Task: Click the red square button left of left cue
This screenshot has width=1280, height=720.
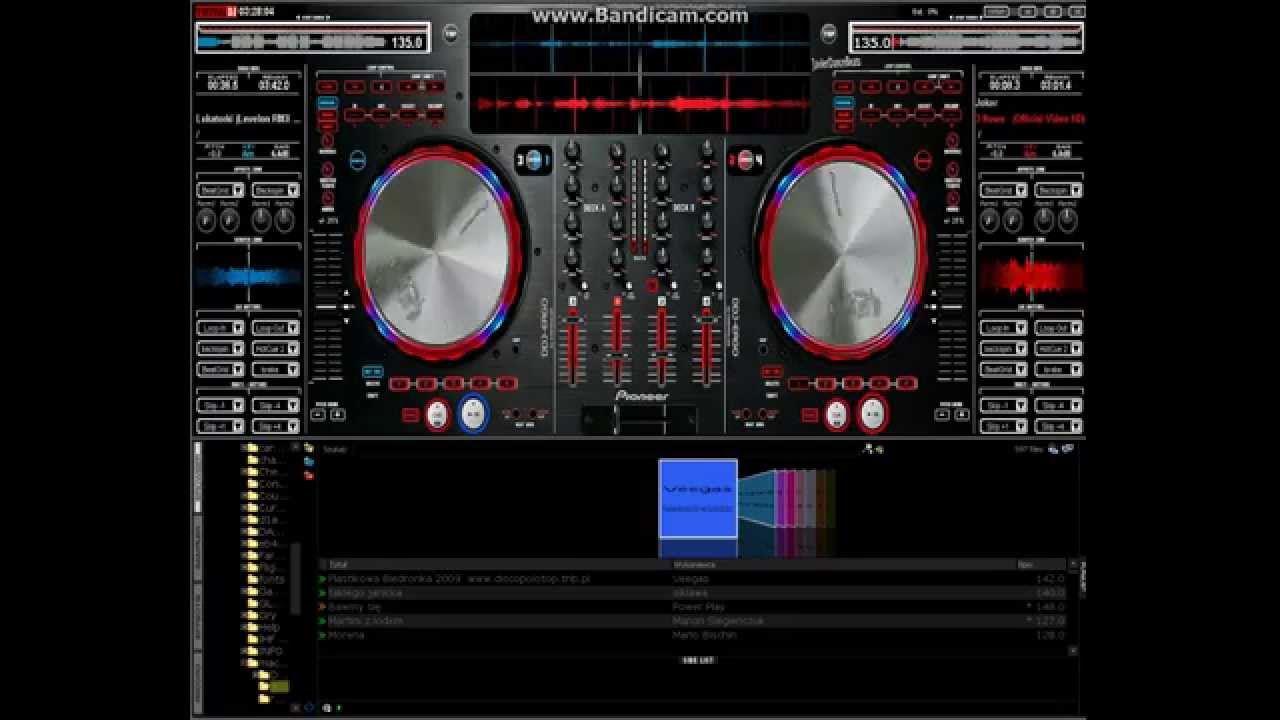Action: click(411, 414)
